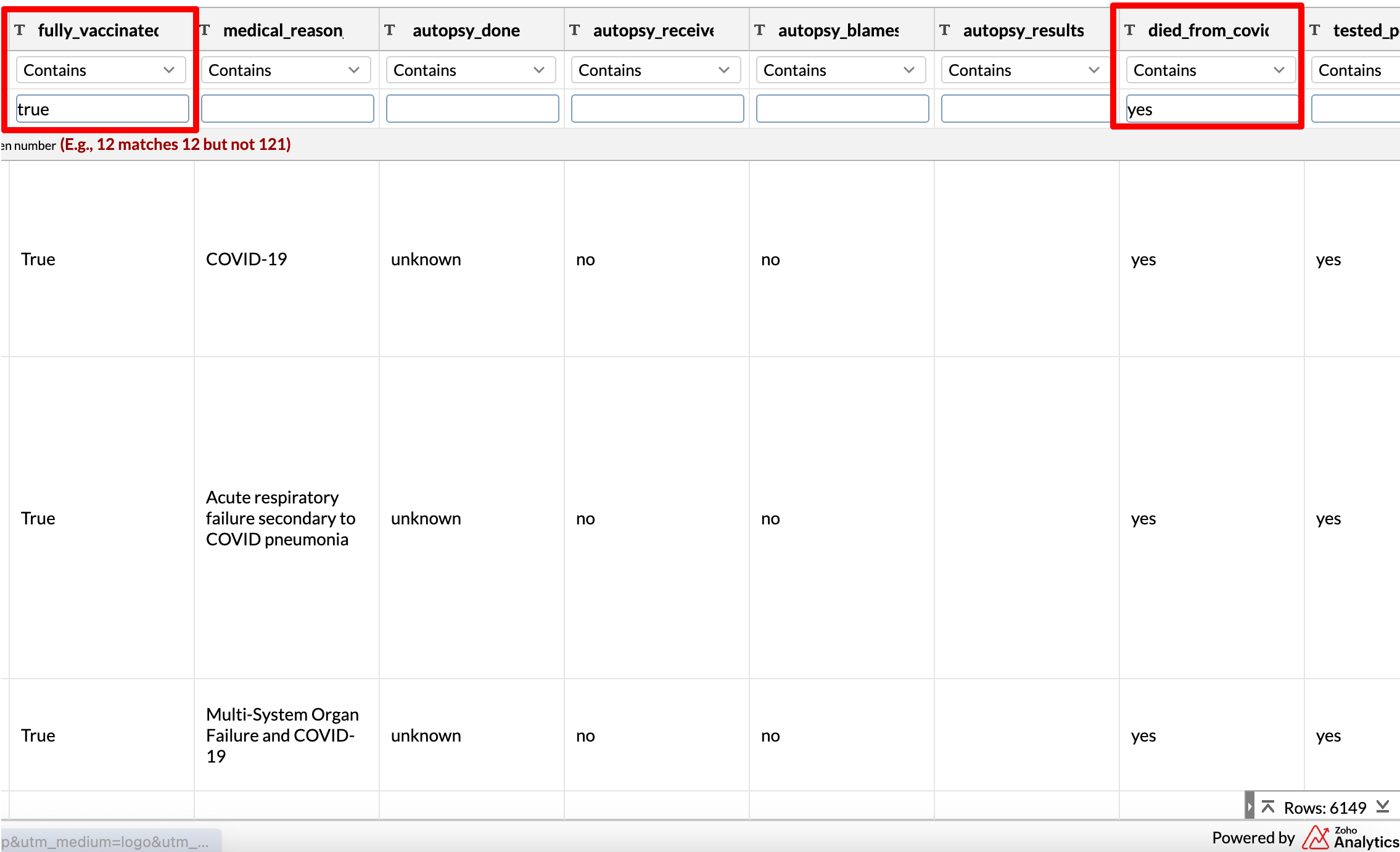Collapse the row count panel with the triangle handle
This screenshot has height=852, width=1400.
[1249, 807]
